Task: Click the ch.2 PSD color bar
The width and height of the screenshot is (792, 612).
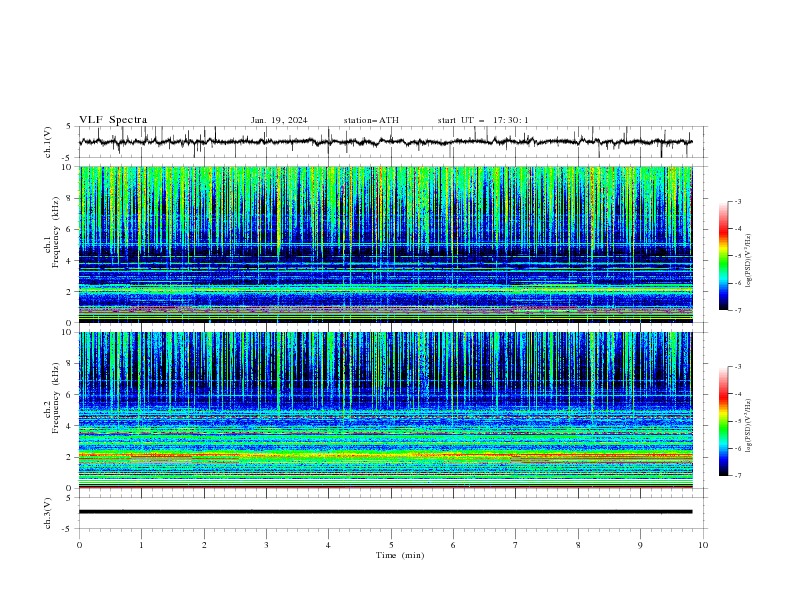Action: point(723,421)
